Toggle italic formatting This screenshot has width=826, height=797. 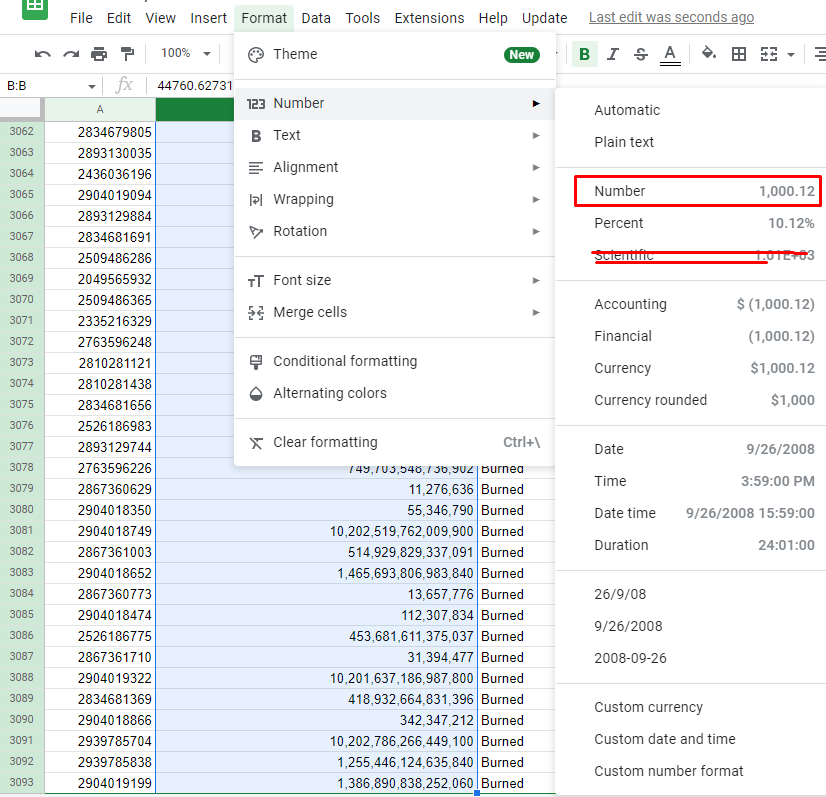(613, 54)
